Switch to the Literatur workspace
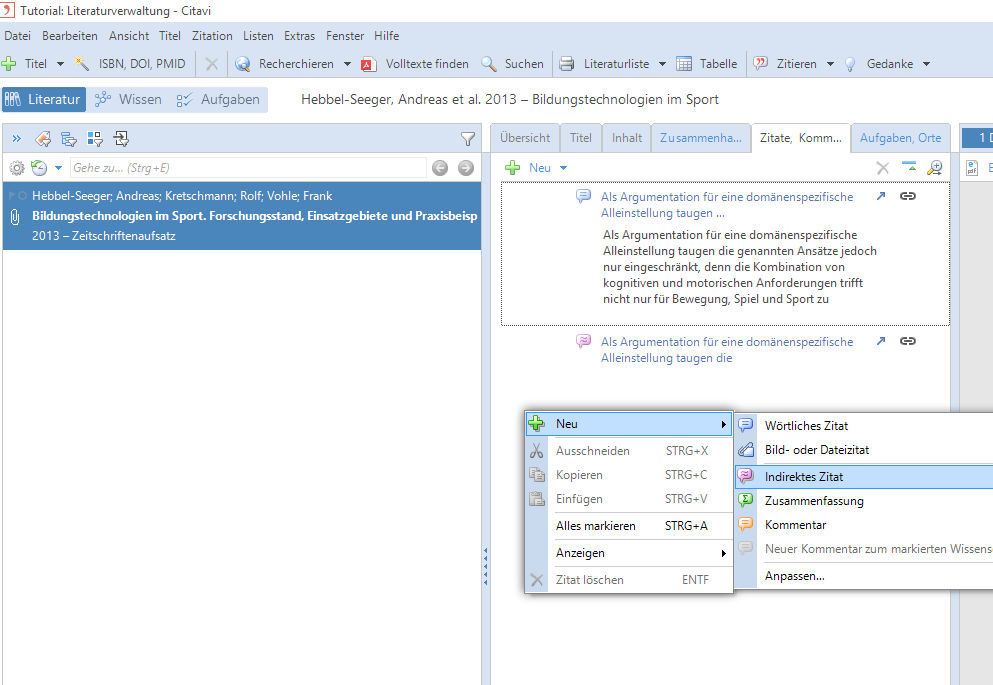 (x=44, y=99)
